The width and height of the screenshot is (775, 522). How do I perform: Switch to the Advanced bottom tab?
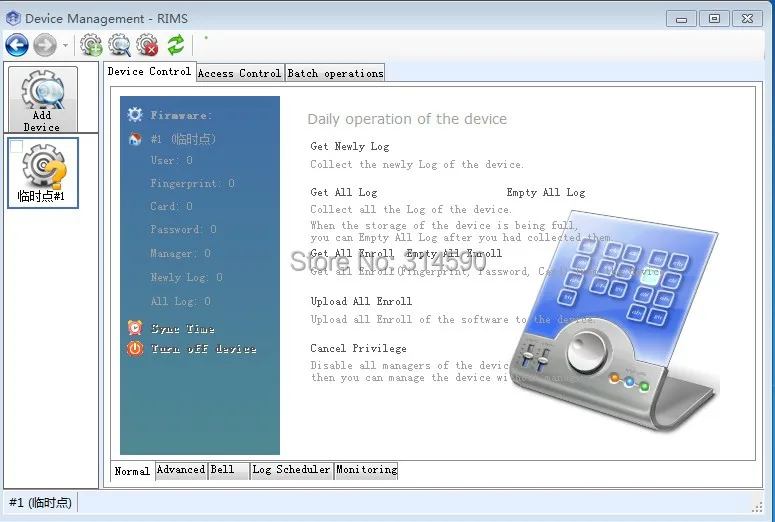(181, 470)
